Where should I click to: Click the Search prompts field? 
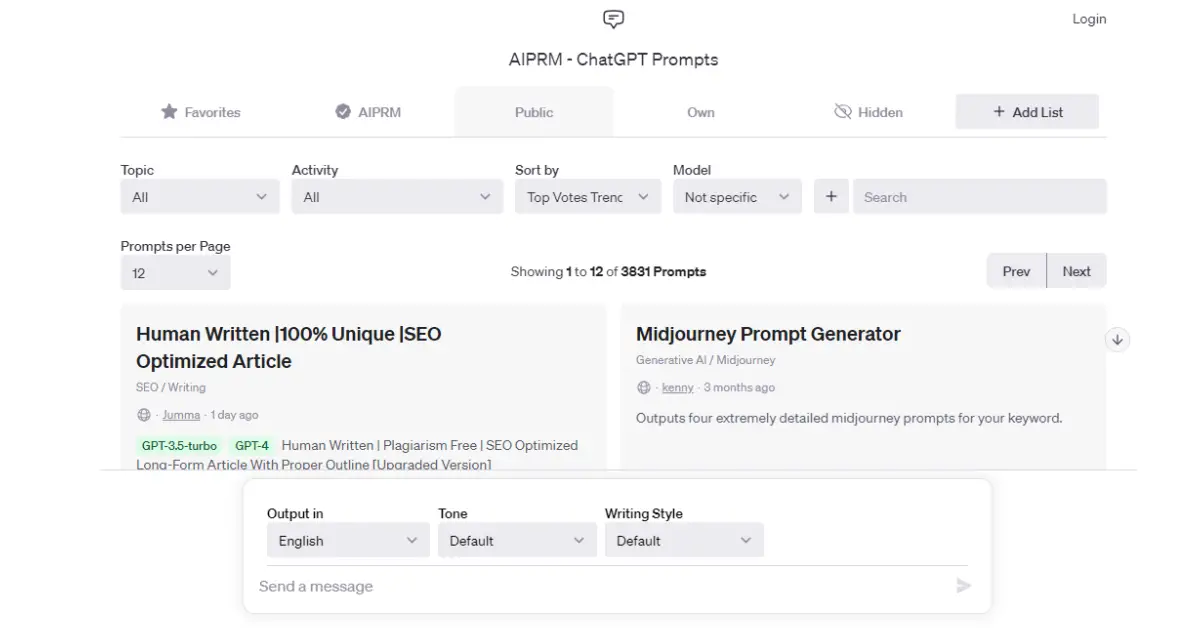click(978, 196)
